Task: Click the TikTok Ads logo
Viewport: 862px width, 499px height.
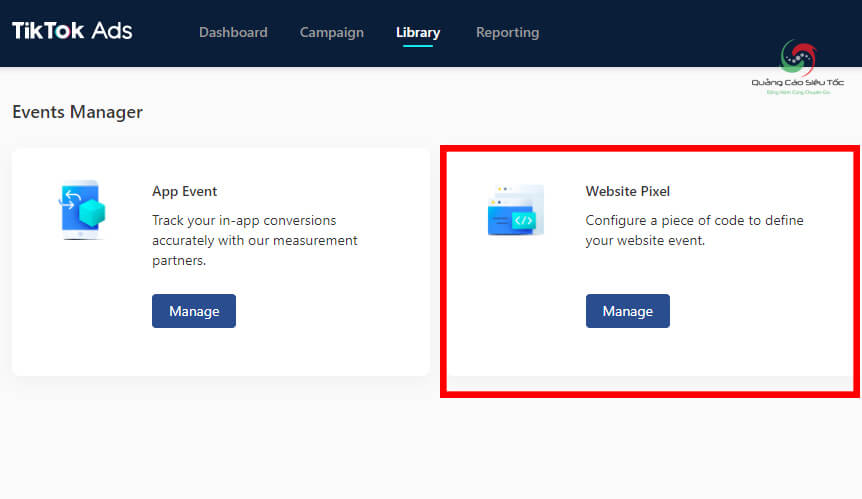Action: click(x=72, y=31)
